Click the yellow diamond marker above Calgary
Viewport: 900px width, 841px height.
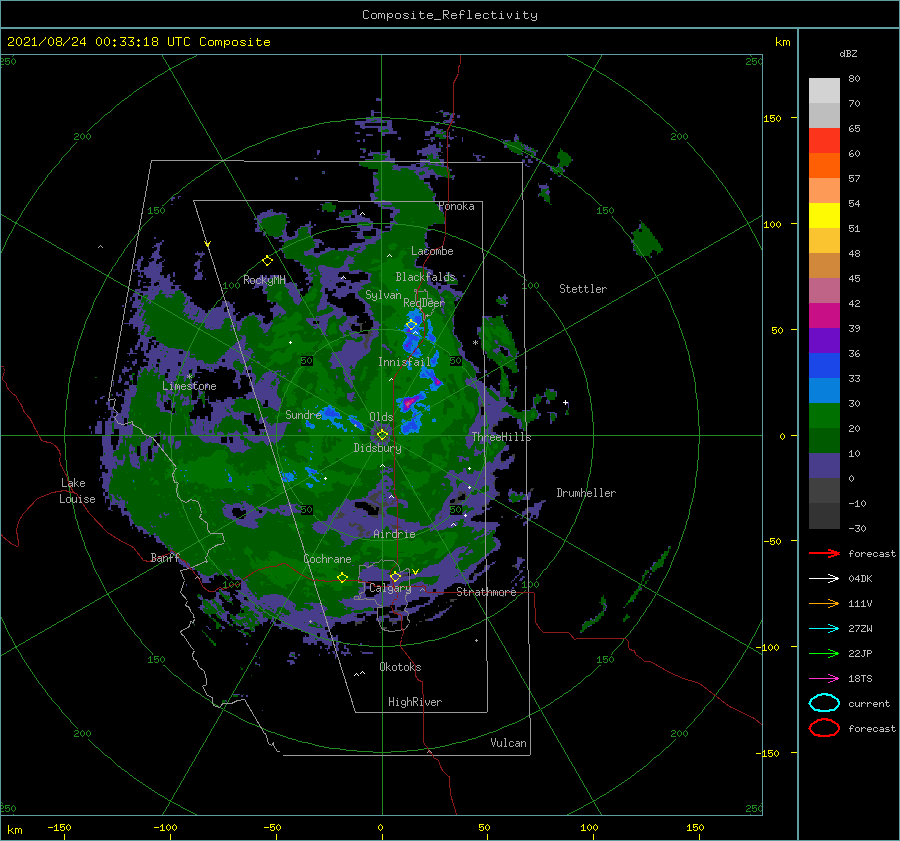click(x=395, y=576)
